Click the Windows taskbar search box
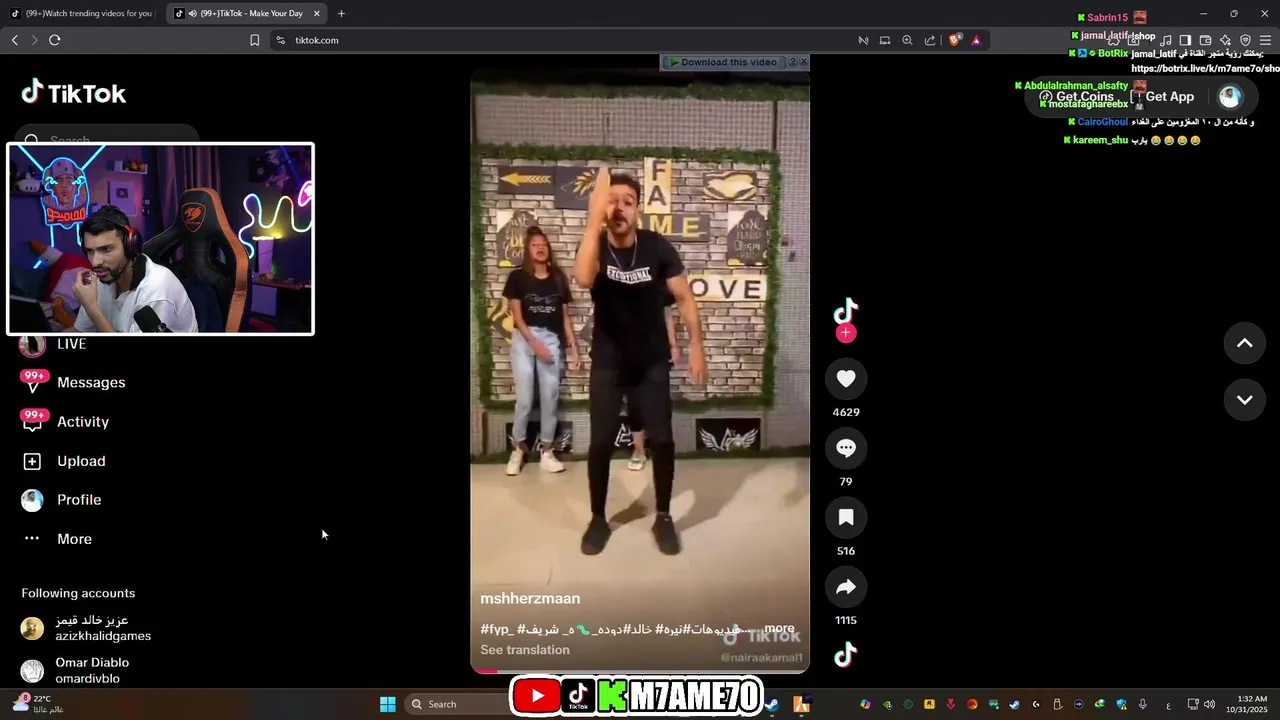Viewport: 1280px width, 720px height. point(458,704)
